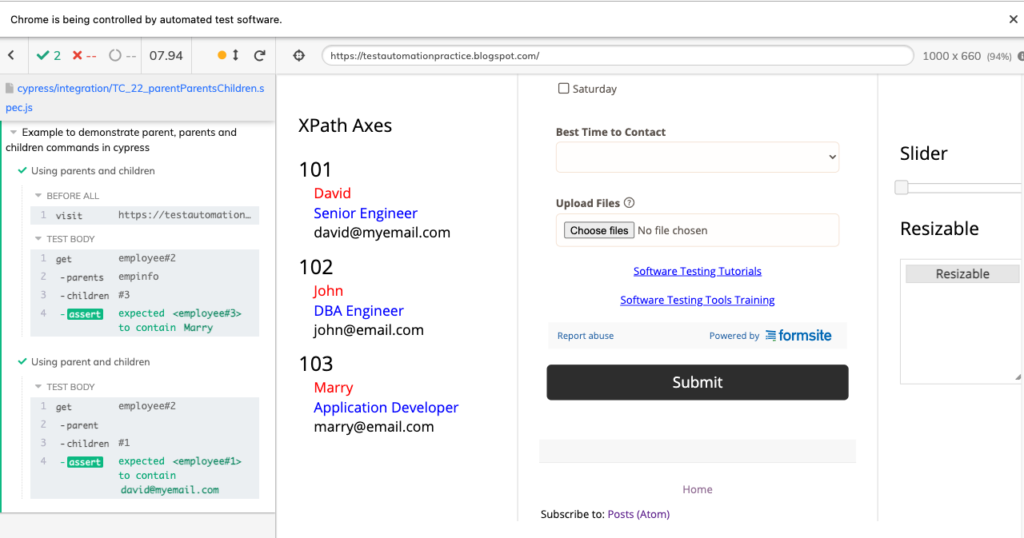This screenshot has width=1024, height=538.
Task: Open the selector playground crosshair icon
Action: point(299,55)
